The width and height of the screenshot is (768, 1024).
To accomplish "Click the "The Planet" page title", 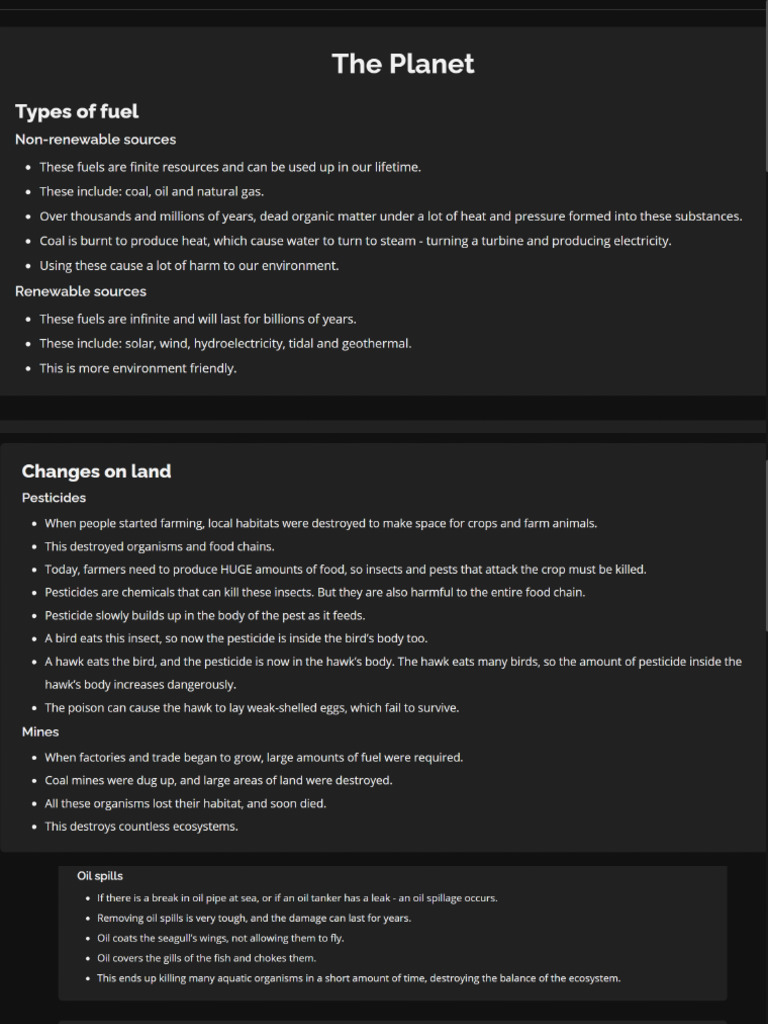I will [x=403, y=64].
